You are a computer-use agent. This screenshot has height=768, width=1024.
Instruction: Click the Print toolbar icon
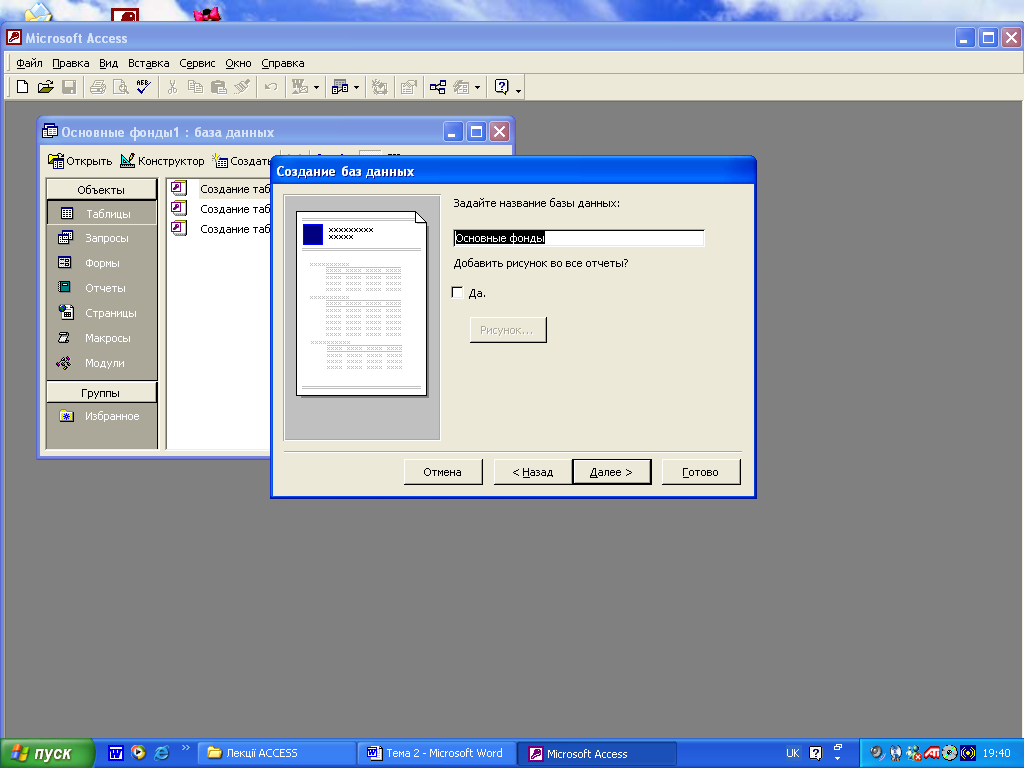(x=98, y=87)
